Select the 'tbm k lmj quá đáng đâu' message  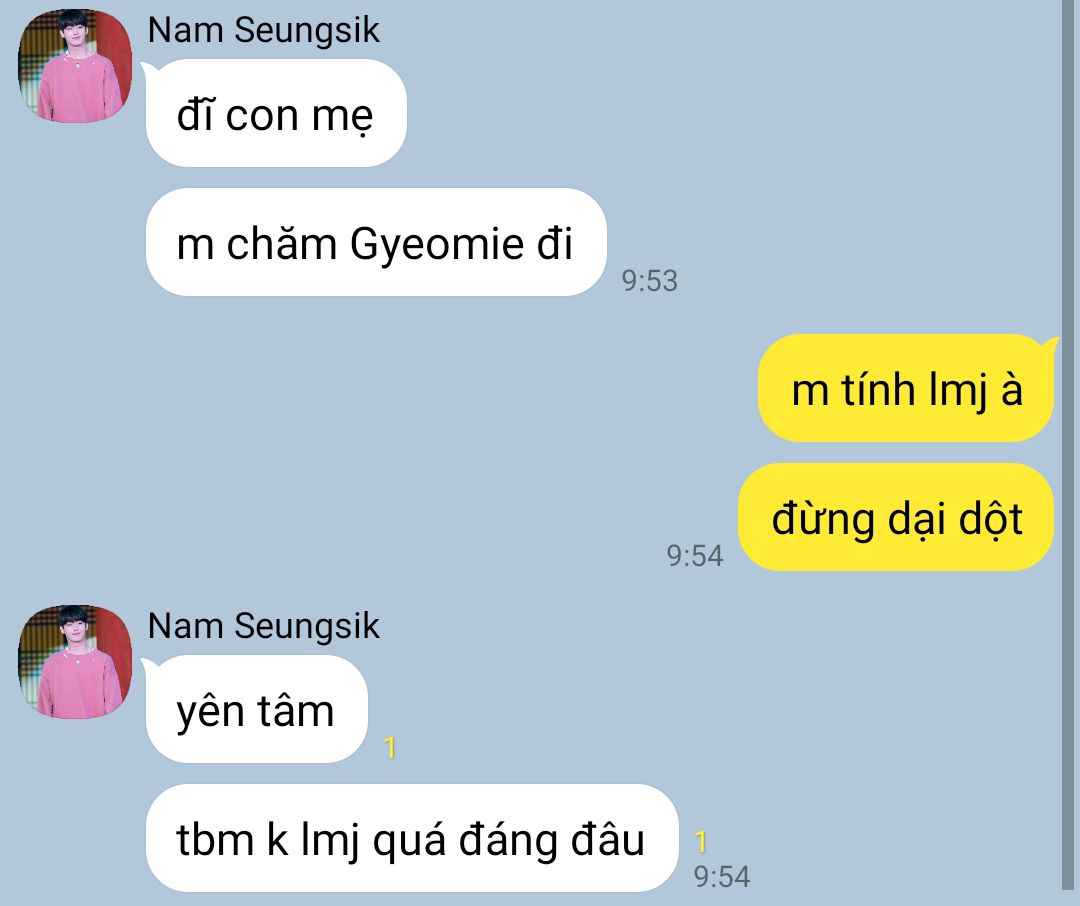[412, 838]
